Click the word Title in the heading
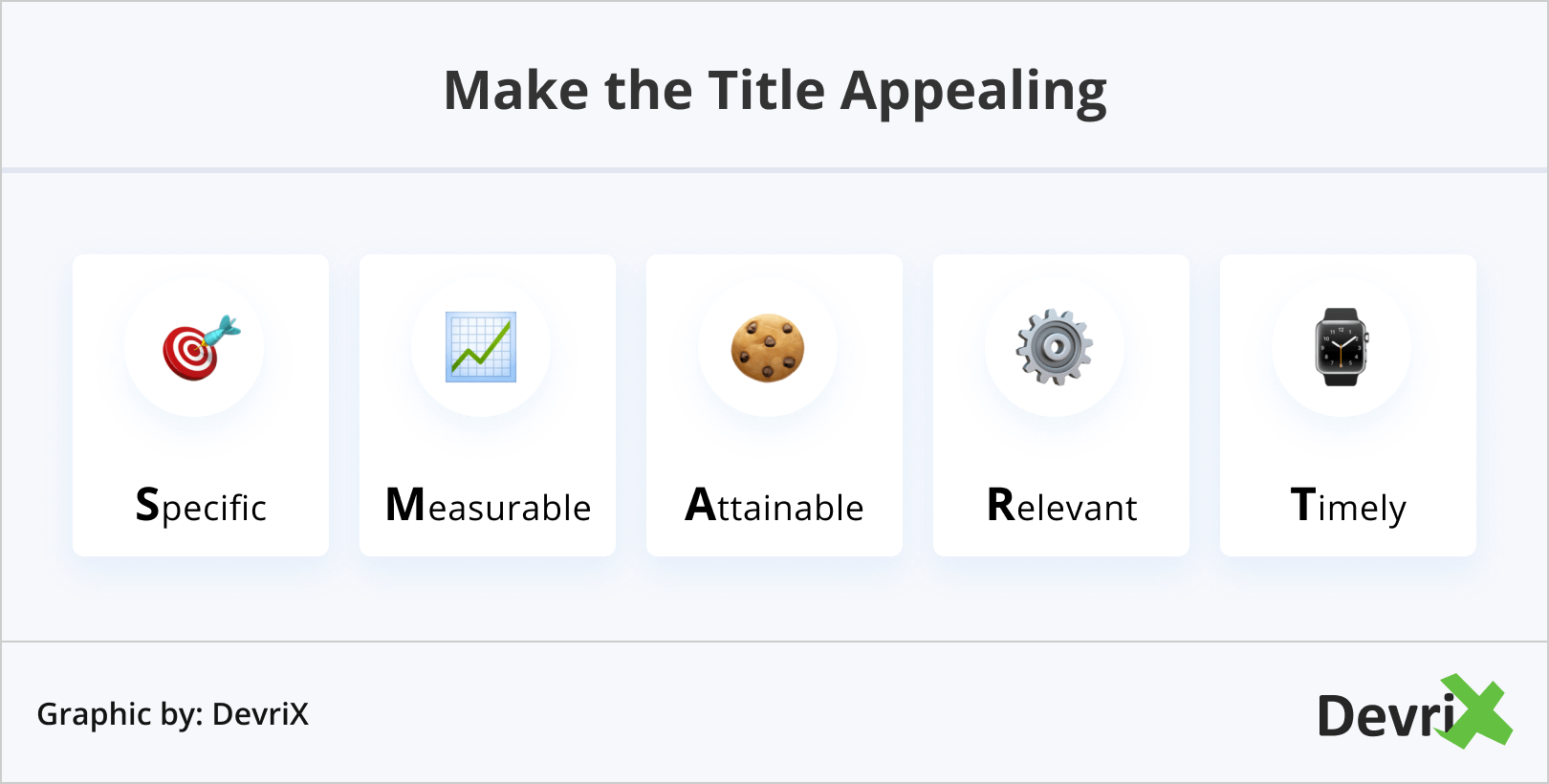This screenshot has height=784, width=1549. point(766,92)
